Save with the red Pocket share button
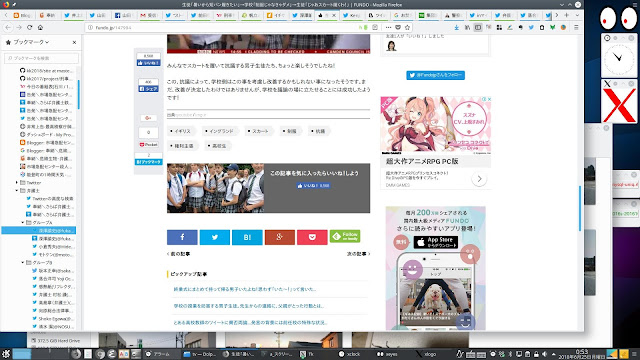This screenshot has height=360, width=640. (312, 237)
